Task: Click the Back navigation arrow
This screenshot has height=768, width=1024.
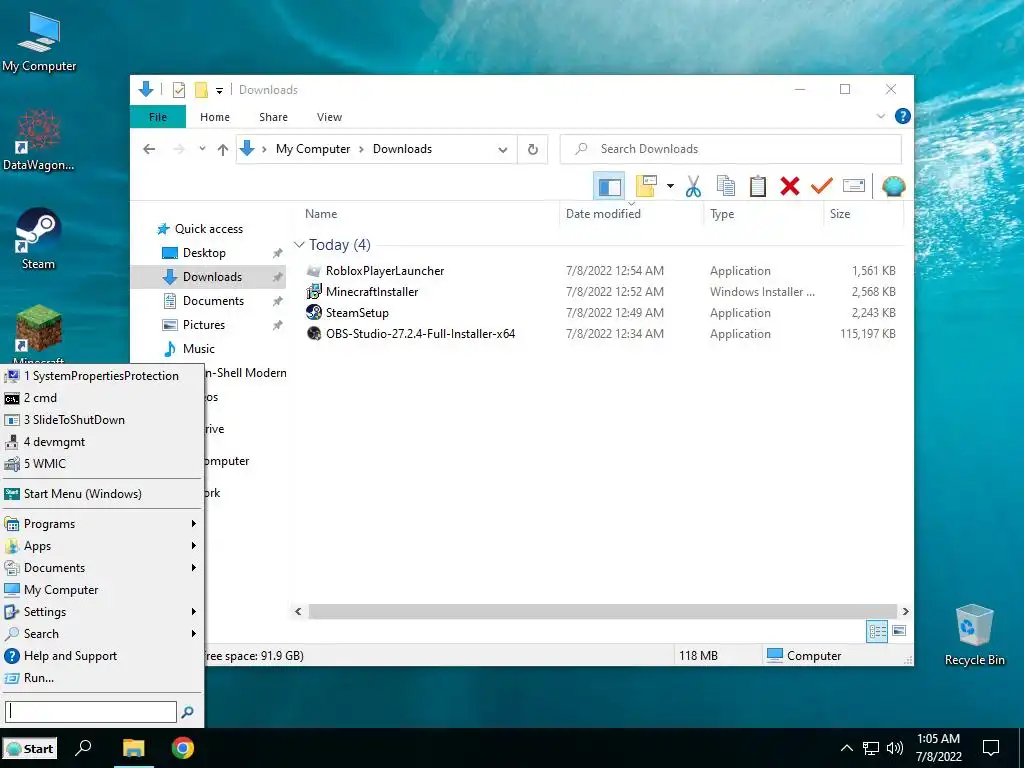Action: (x=149, y=150)
